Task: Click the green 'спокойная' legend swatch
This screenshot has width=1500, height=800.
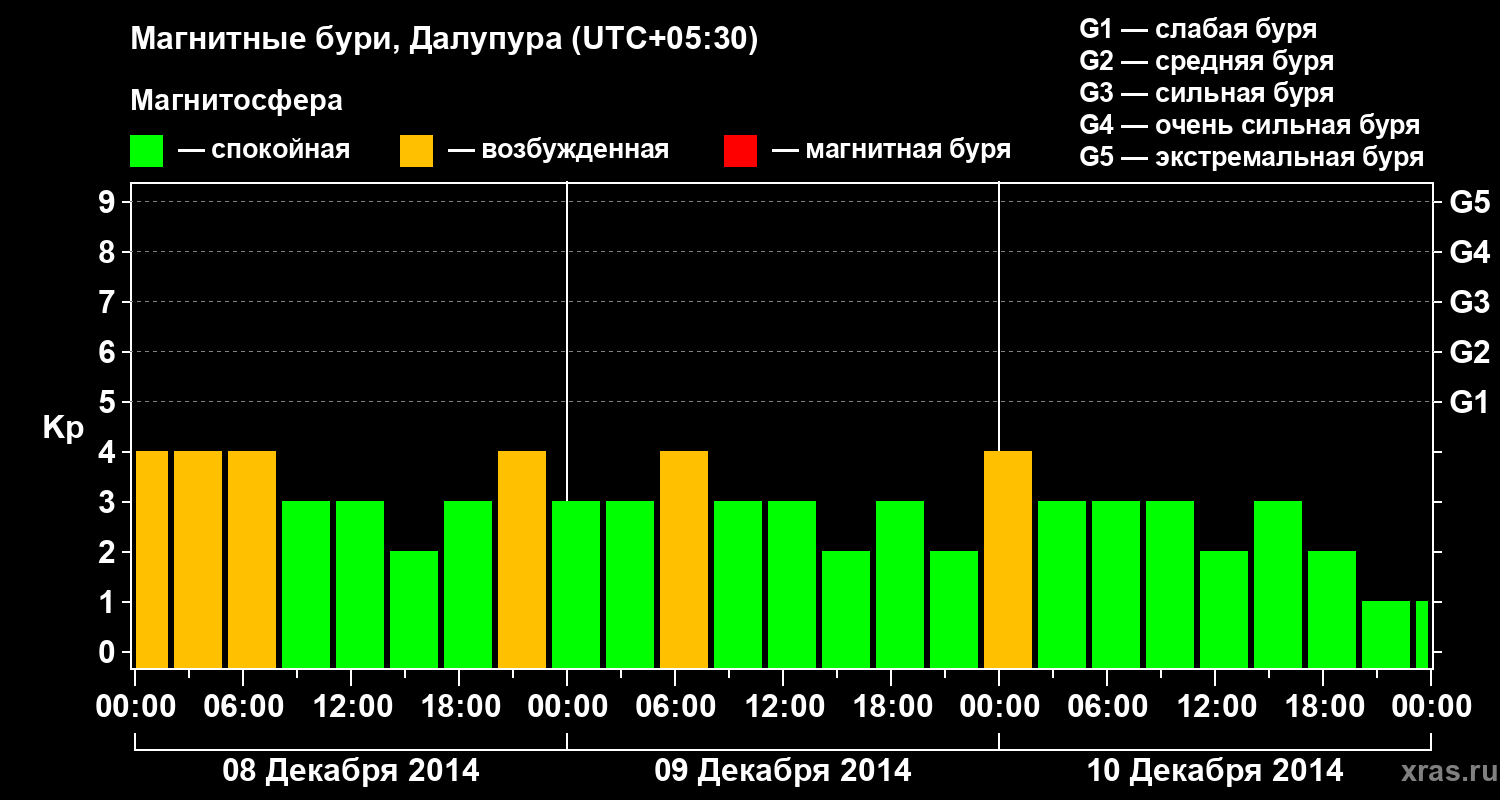Action: click(147, 151)
